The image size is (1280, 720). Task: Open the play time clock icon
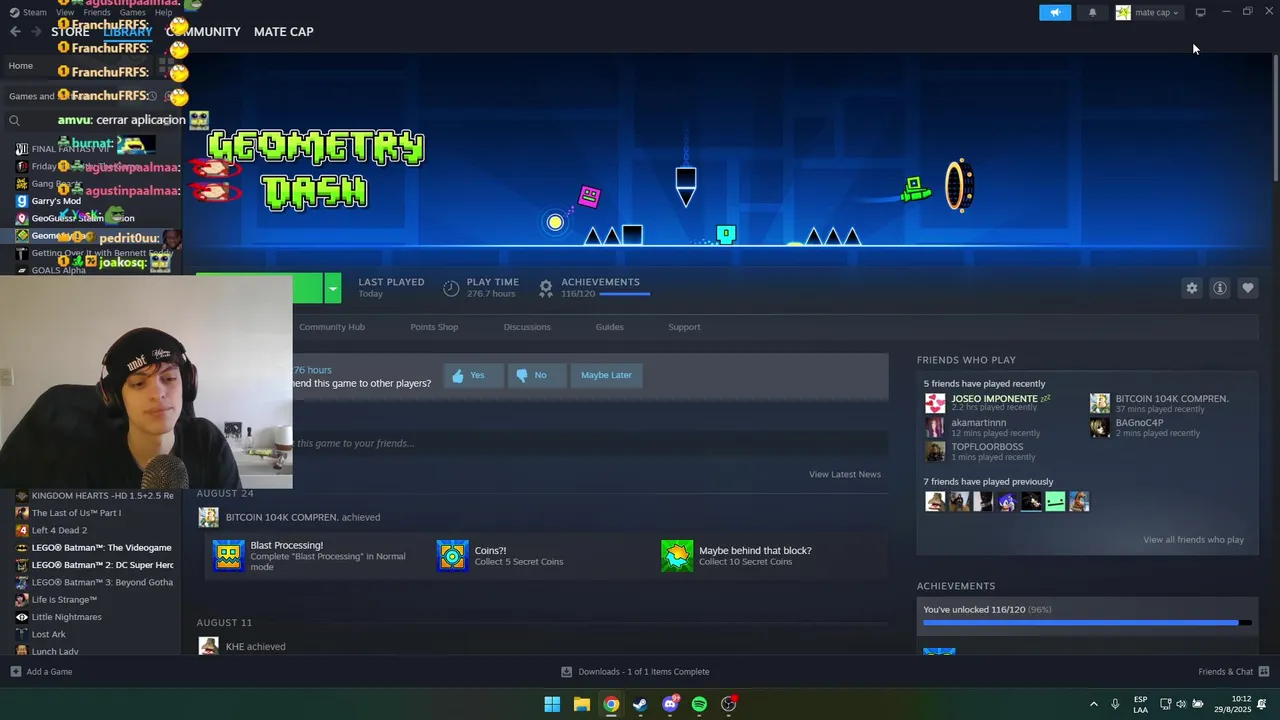tap(451, 288)
